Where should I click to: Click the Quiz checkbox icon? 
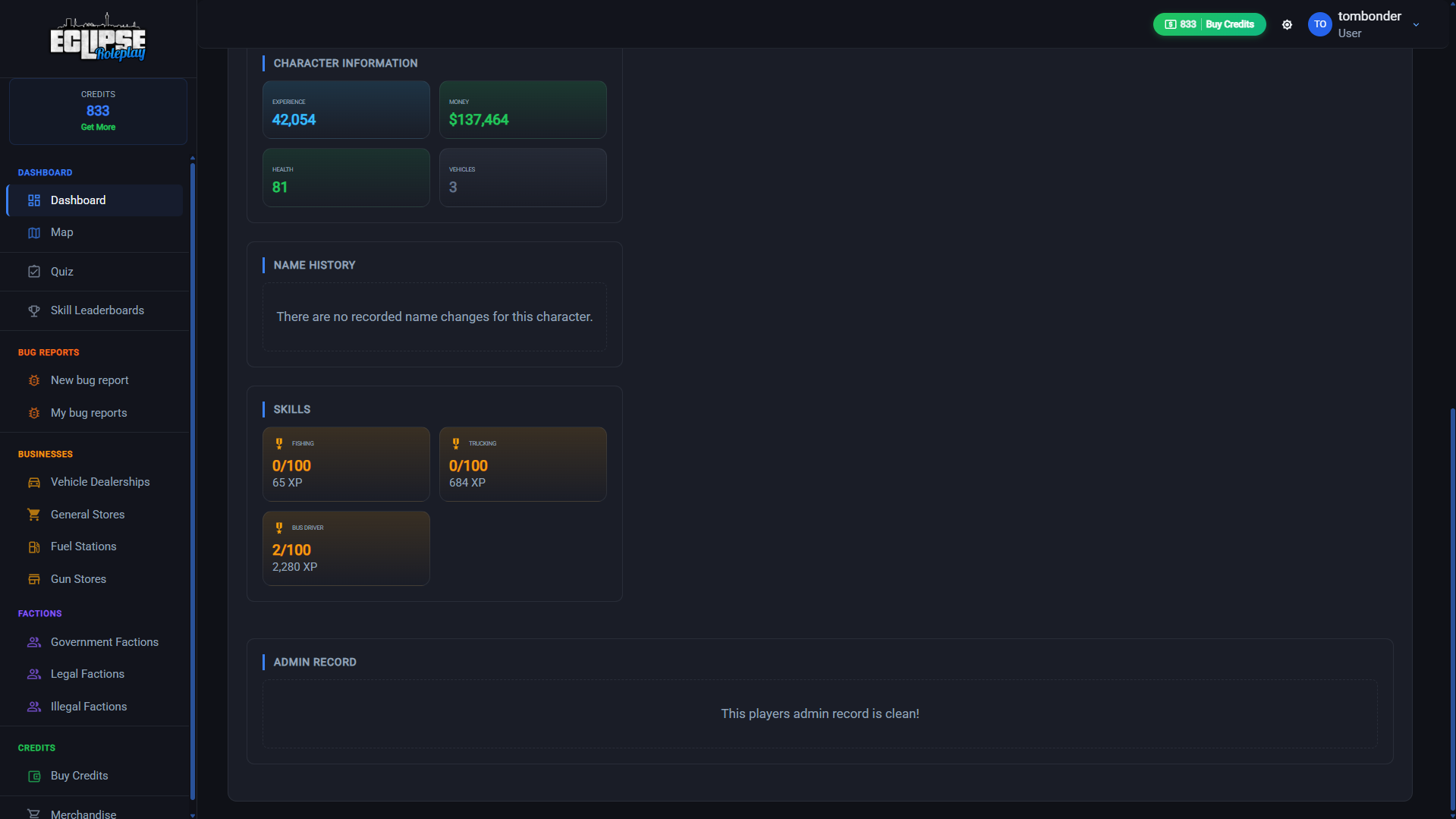point(34,272)
